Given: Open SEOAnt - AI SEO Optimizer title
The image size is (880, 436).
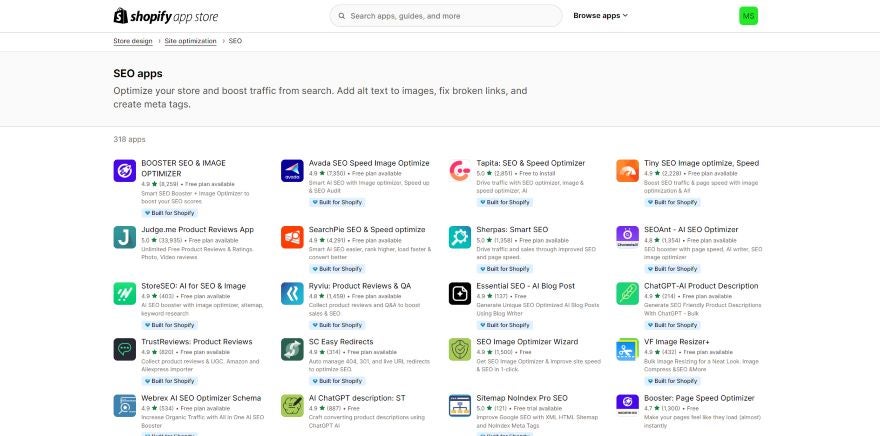Looking at the screenshot, I should [691, 230].
